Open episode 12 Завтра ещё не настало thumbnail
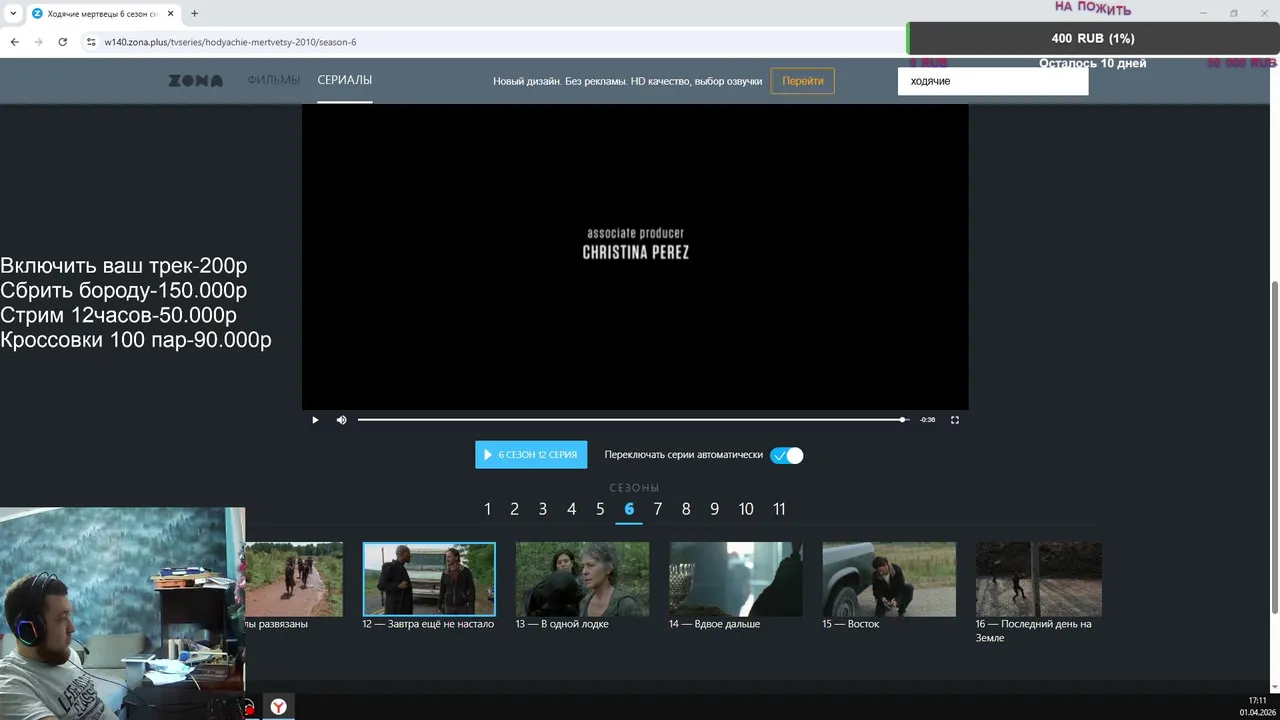This screenshot has width=1280, height=720. 429,579
